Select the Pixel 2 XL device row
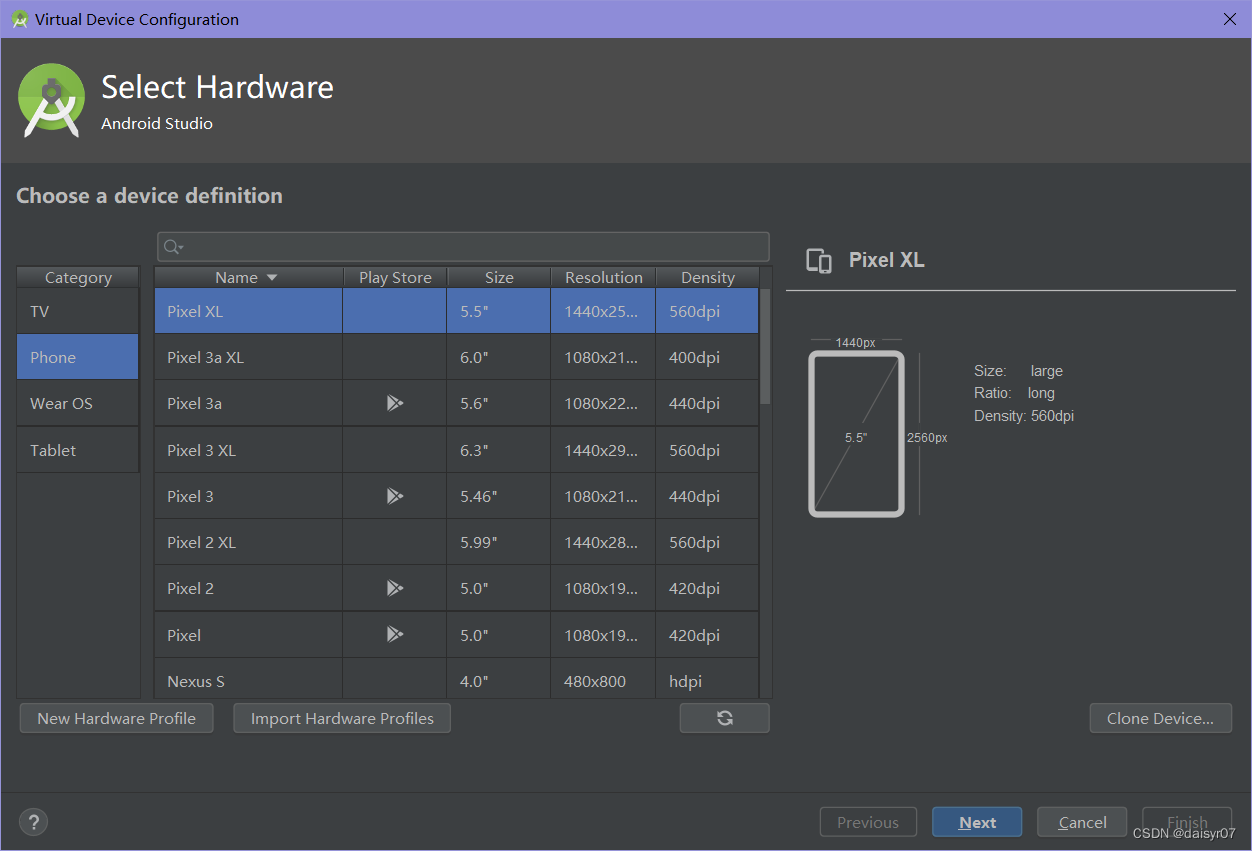The height and width of the screenshot is (851, 1252). click(456, 542)
